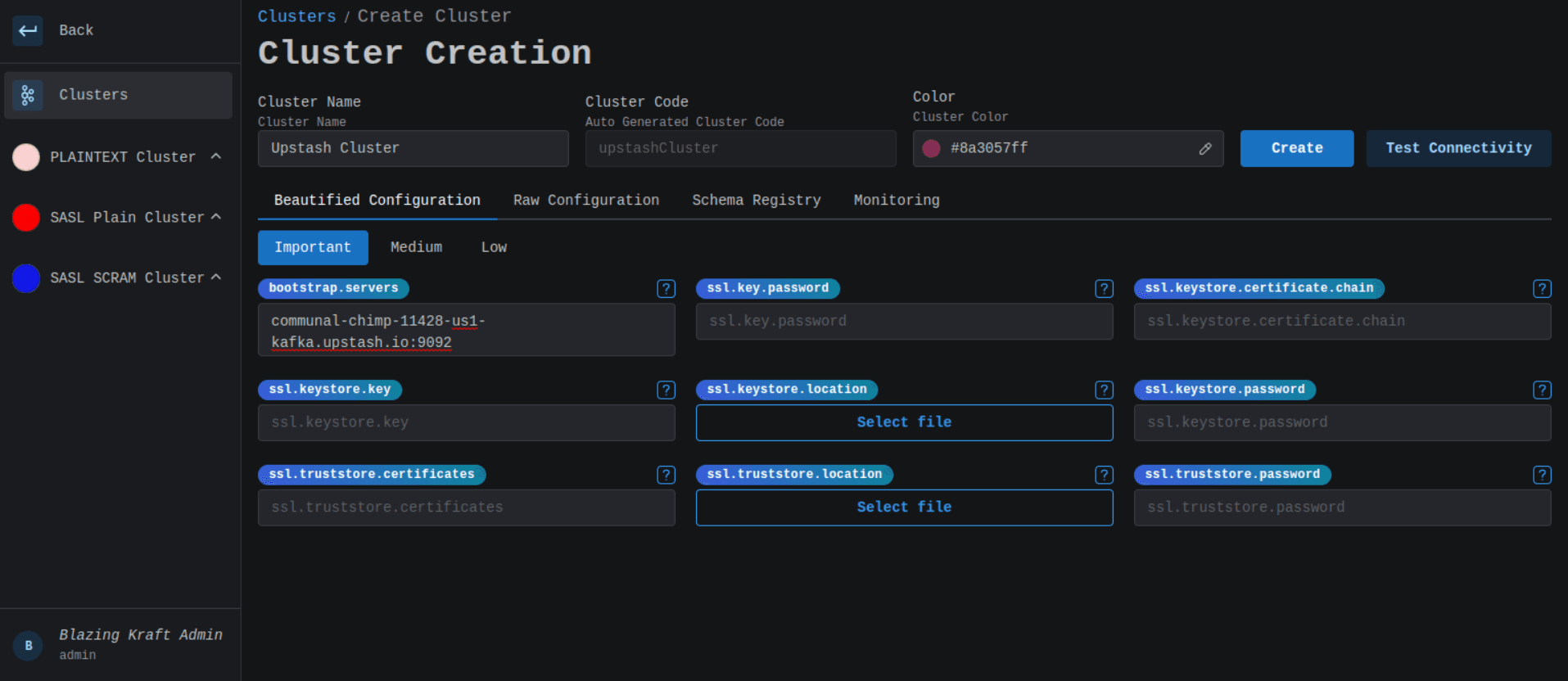
Task: Click the SASL Plain Cluster red dot
Action: 26,217
